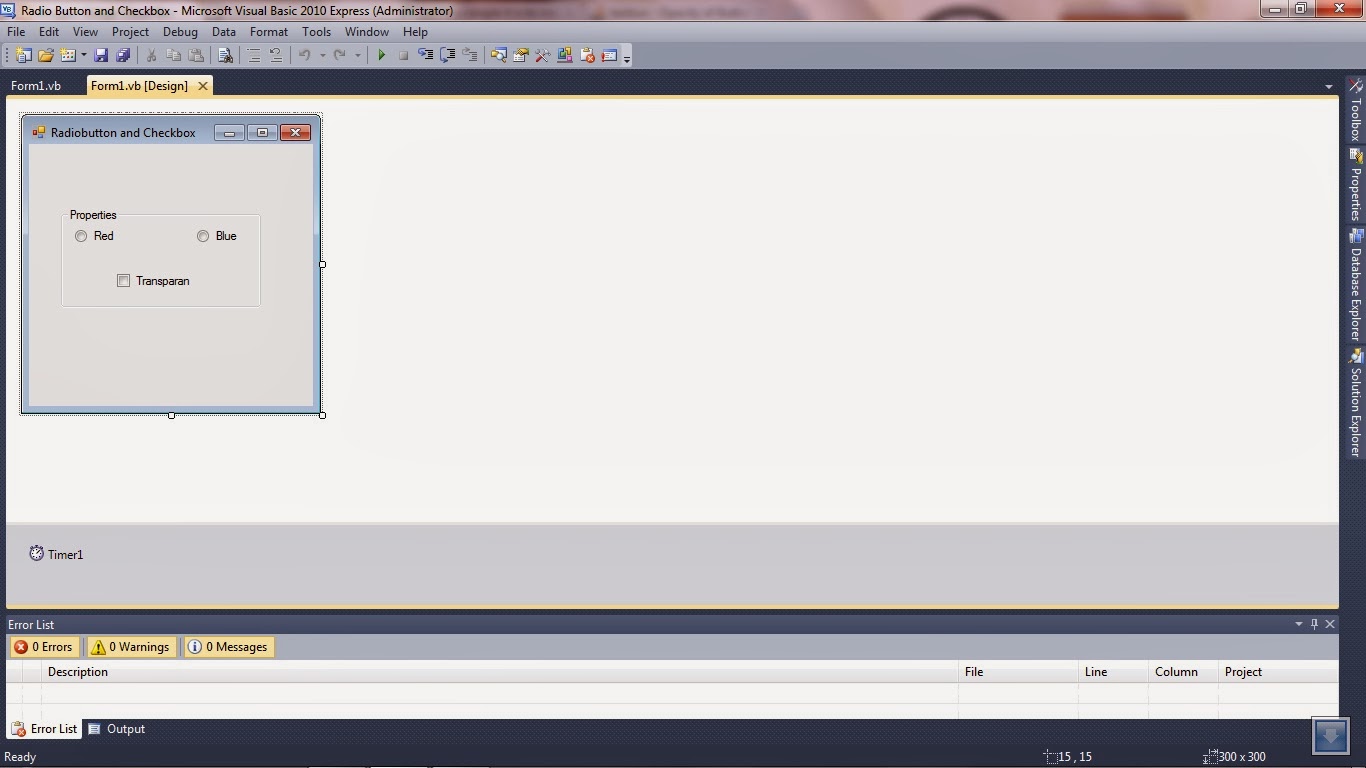Open the Help menu

click(415, 32)
